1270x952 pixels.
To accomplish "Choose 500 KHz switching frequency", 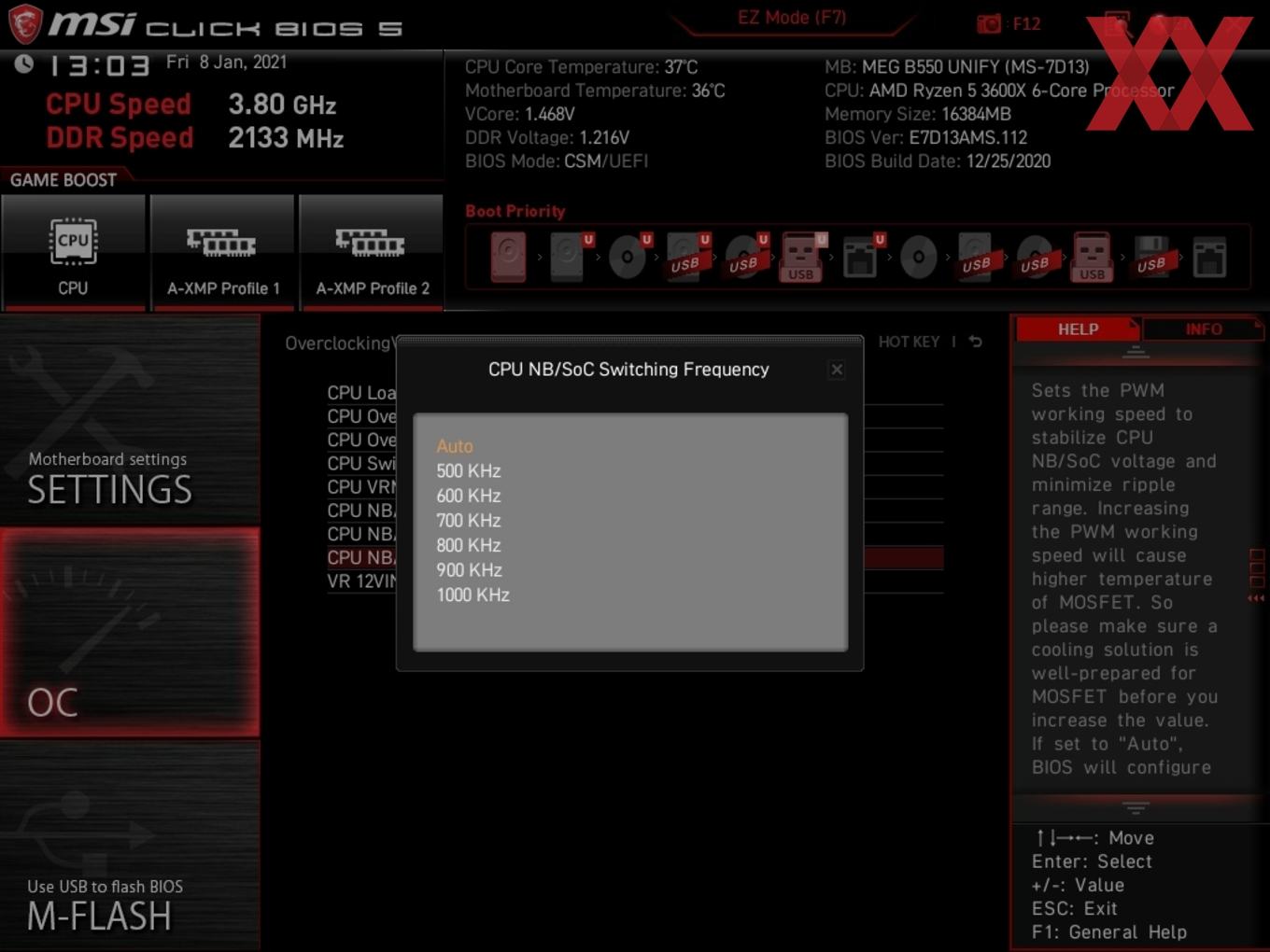I will [x=469, y=470].
